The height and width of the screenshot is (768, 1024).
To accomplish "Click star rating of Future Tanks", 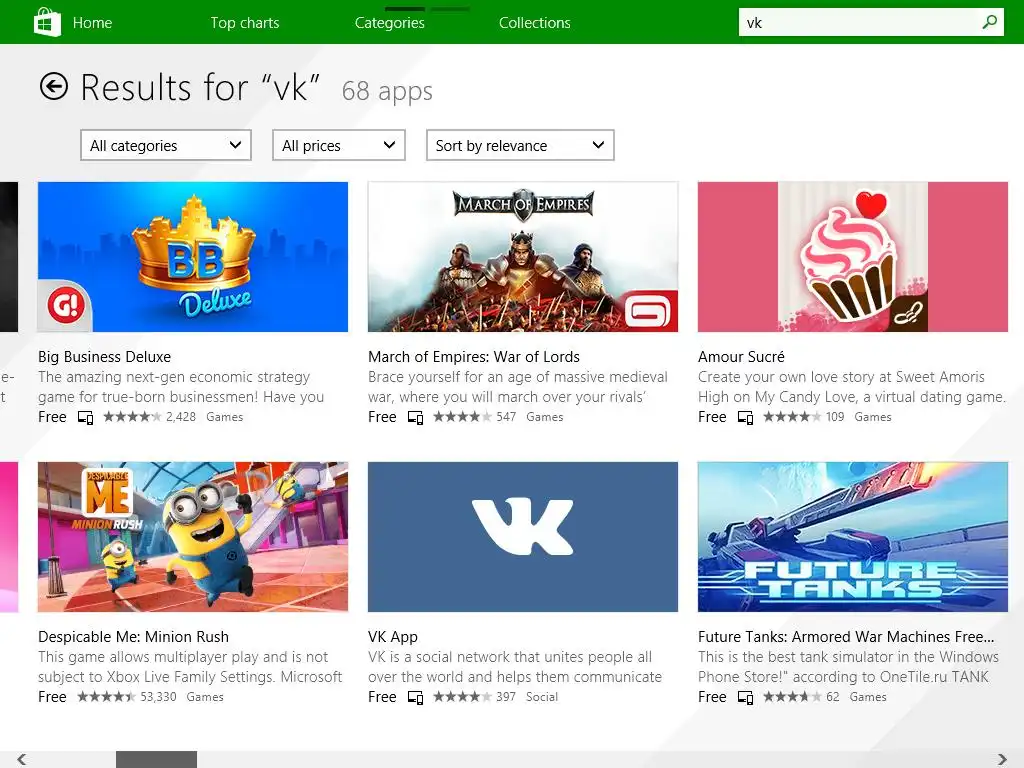I will coord(792,697).
